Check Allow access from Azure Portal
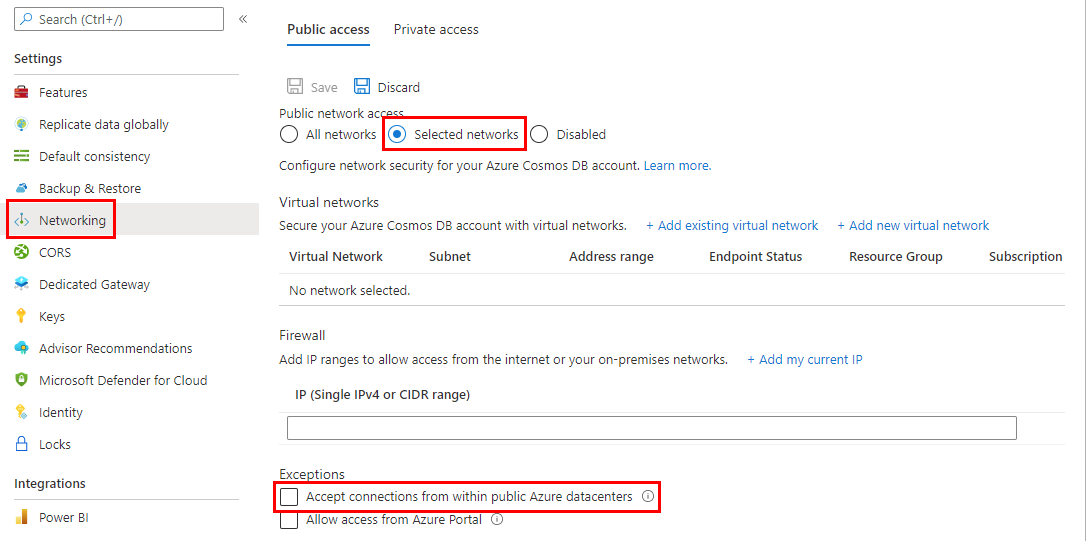 pos(289,520)
